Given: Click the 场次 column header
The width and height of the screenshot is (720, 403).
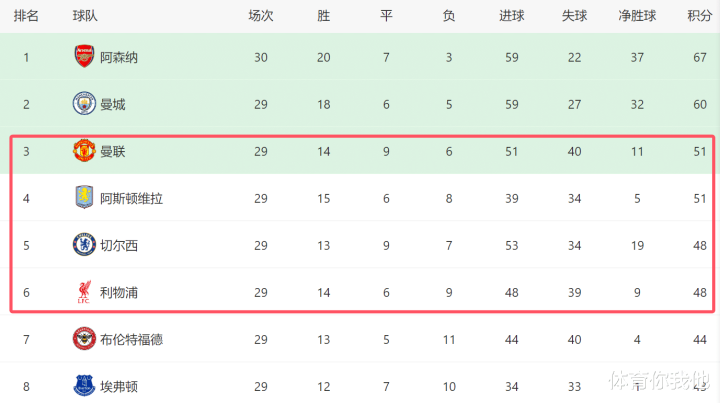Looking at the screenshot, I should click(261, 16).
